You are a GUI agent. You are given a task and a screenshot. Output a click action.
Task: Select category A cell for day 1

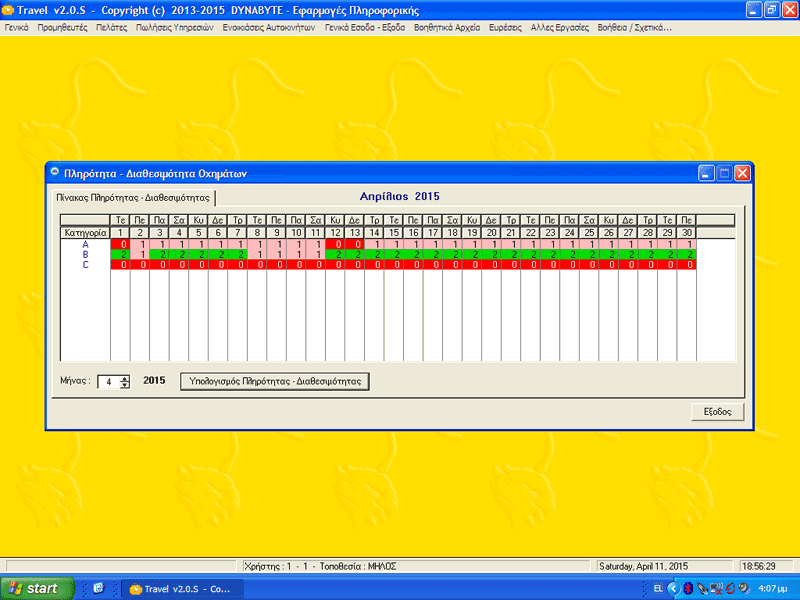120,244
